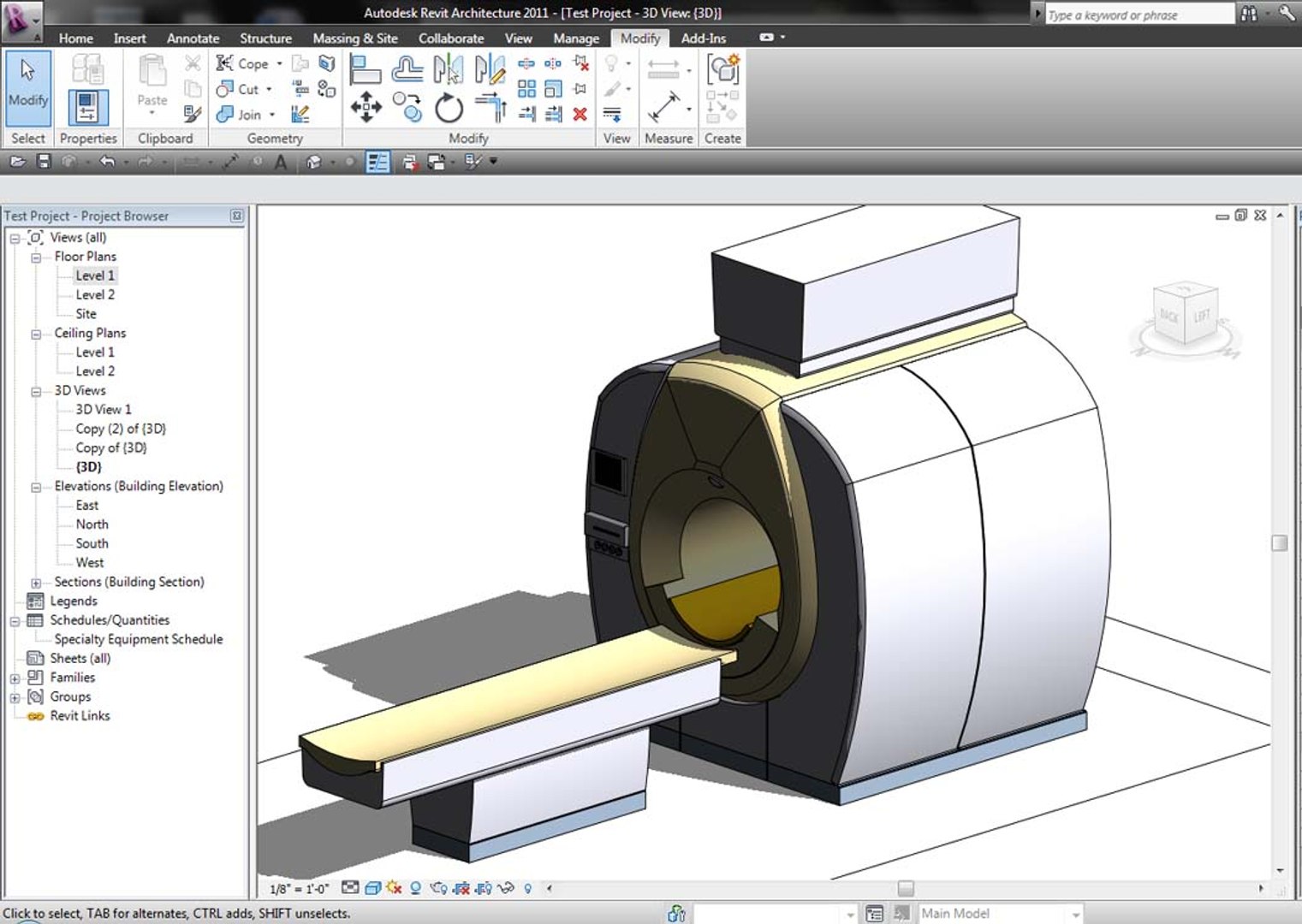Activate the Trim/Extend to Corner tool
Screen dimensions: 1302x924
click(490, 108)
